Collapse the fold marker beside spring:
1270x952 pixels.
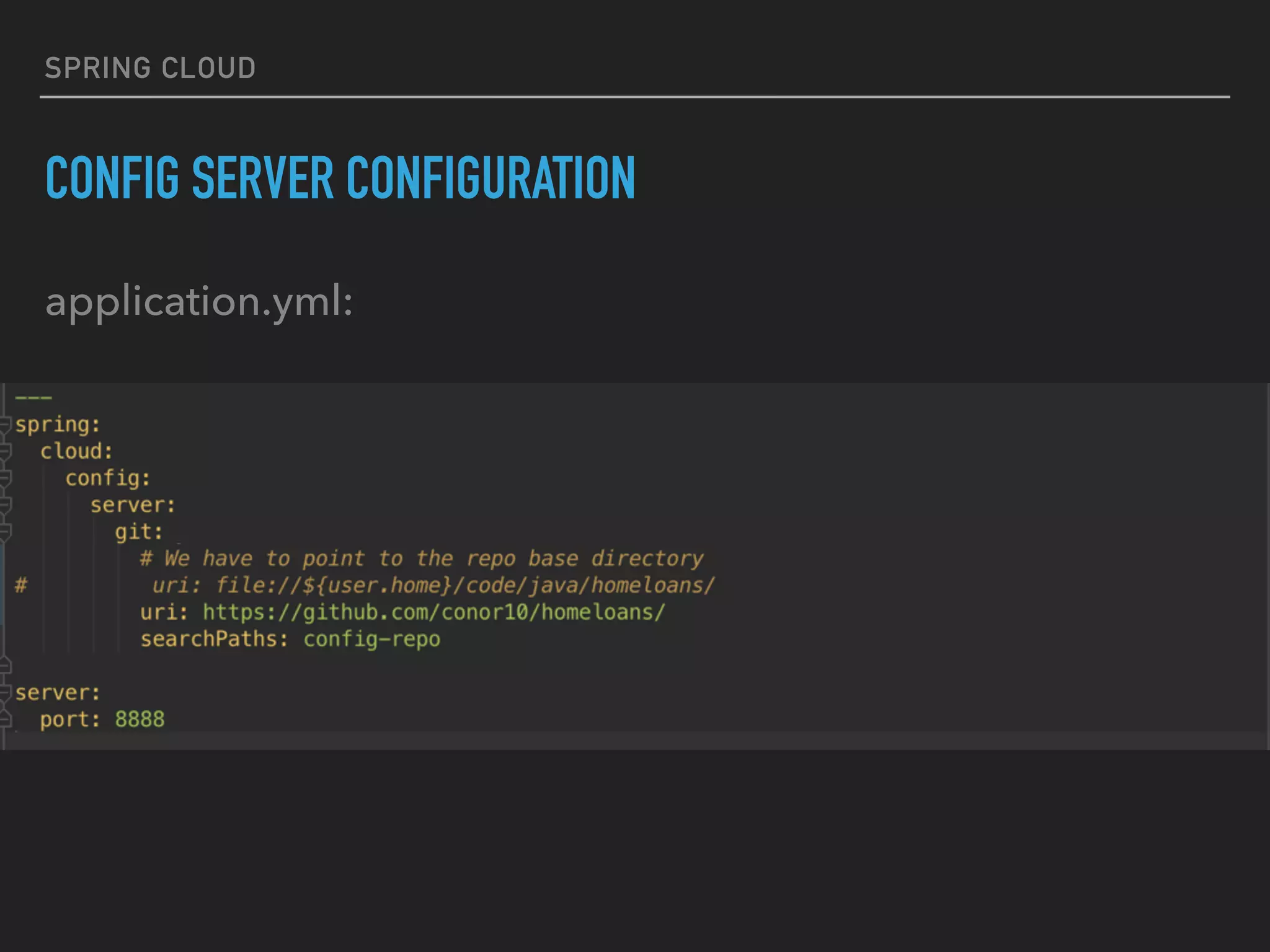(x=5, y=425)
